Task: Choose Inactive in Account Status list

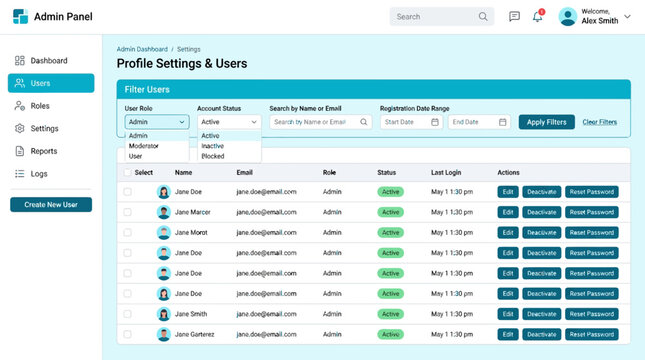Action: (229, 146)
